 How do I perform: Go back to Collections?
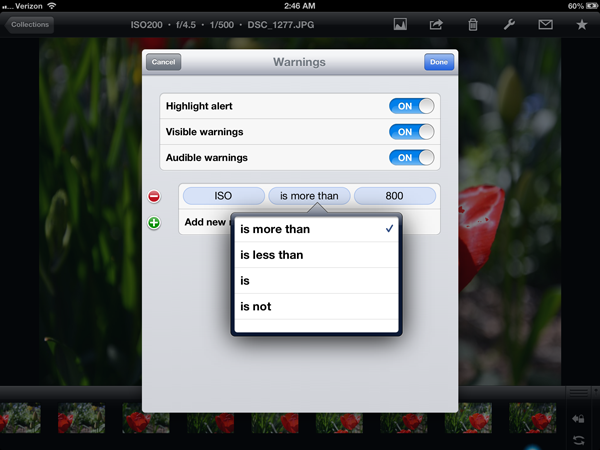point(30,24)
